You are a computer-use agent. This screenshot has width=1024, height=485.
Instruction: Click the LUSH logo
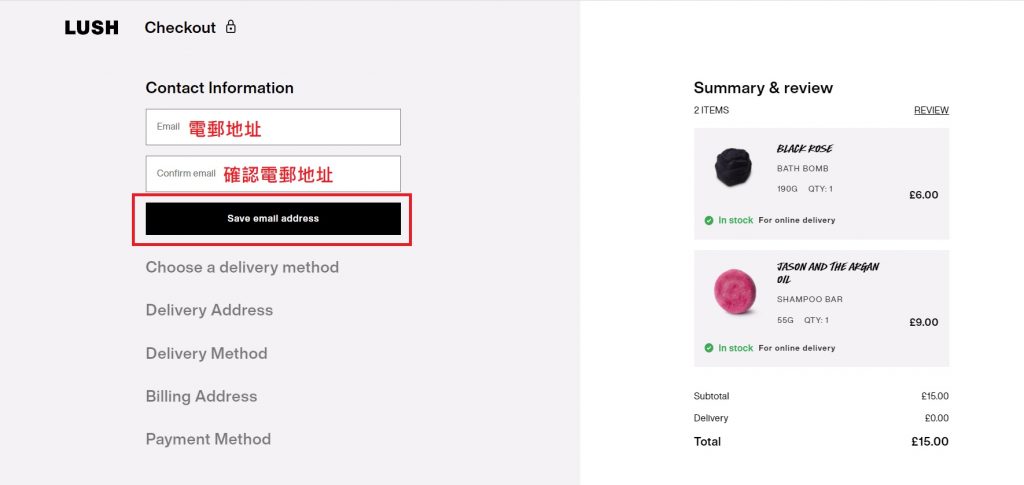pyautogui.click(x=91, y=28)
